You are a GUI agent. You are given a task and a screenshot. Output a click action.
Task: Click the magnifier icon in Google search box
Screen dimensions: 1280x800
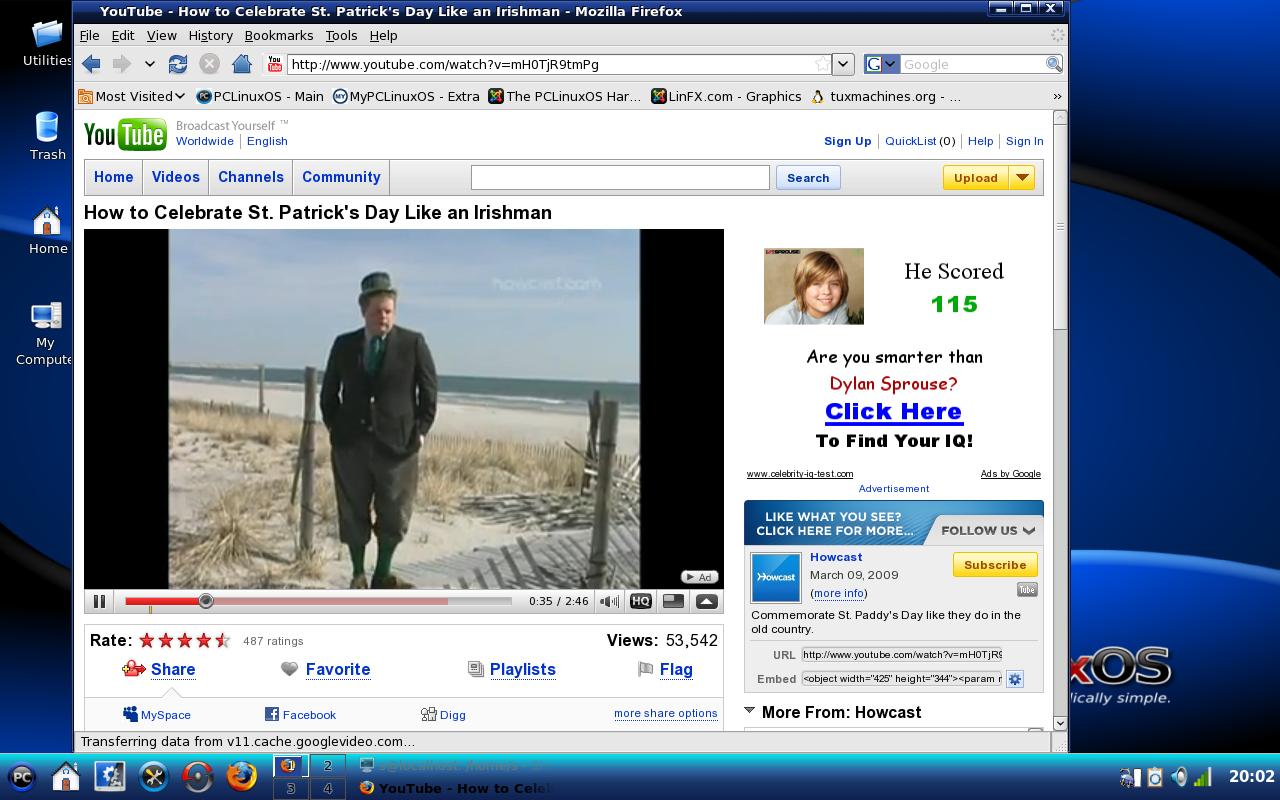1053,64
